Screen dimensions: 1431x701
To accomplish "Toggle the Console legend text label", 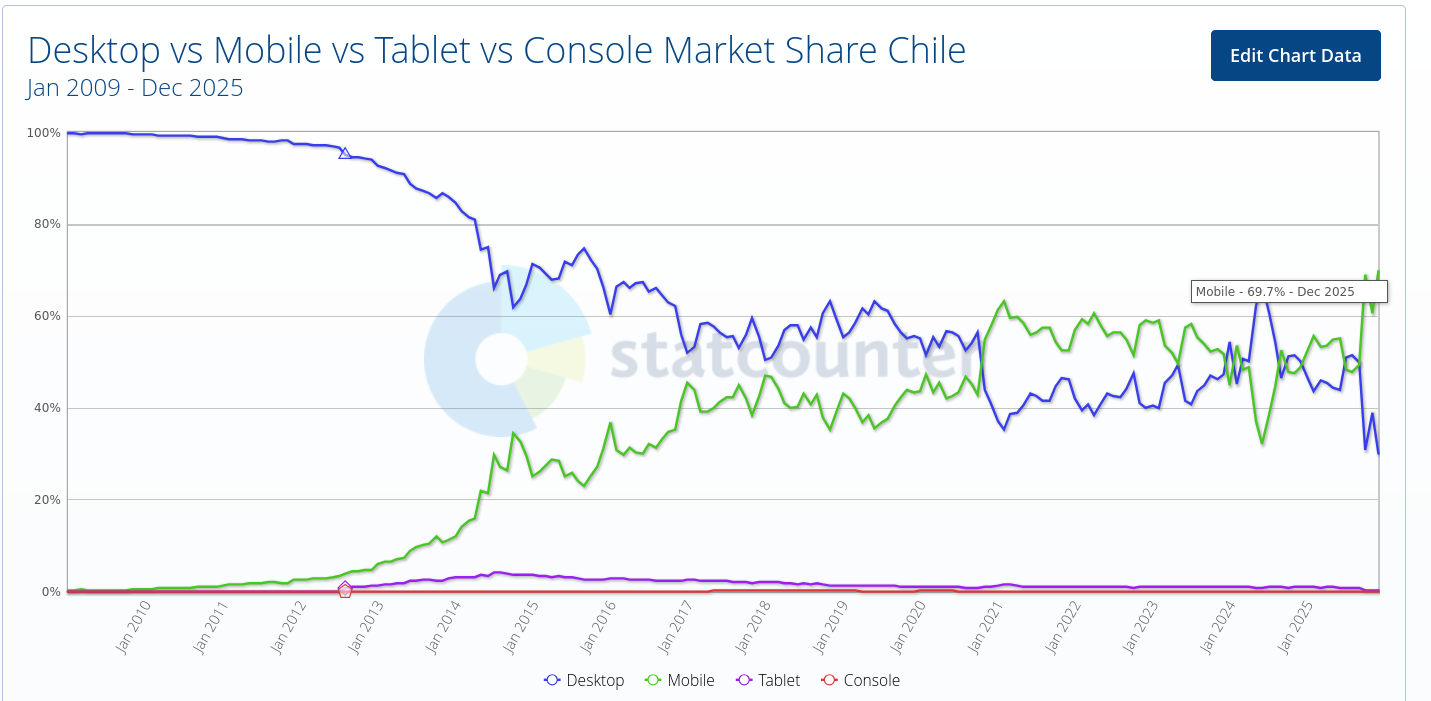I will pos(872,680).
